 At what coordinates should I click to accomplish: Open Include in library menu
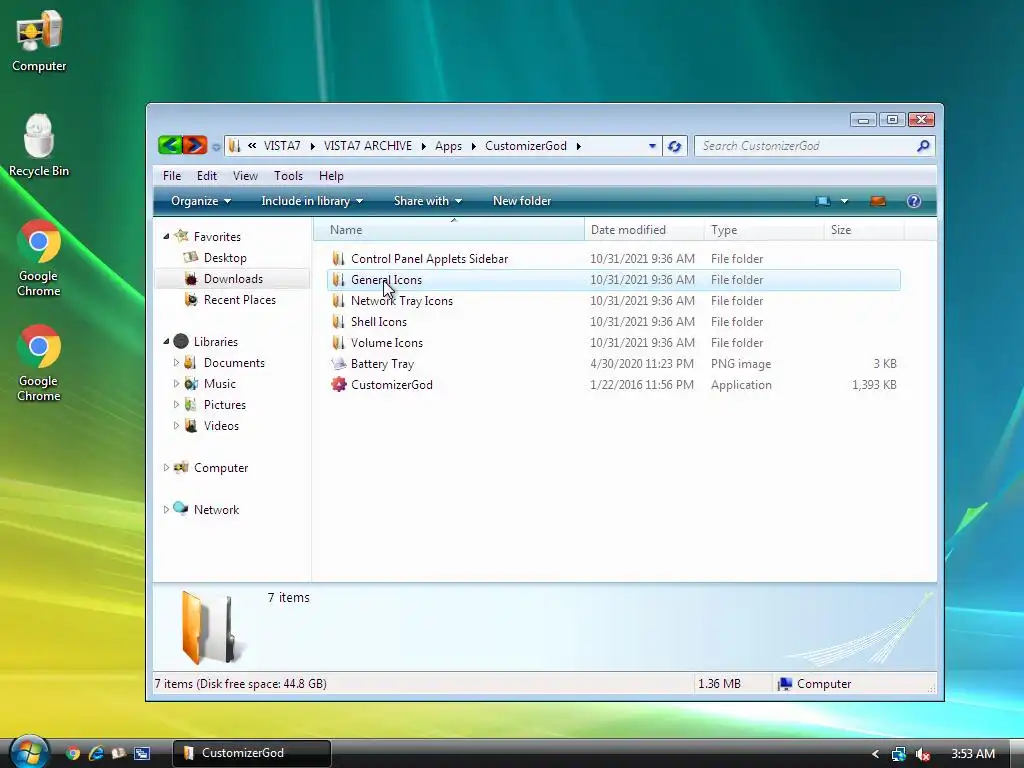click(312, 201)
